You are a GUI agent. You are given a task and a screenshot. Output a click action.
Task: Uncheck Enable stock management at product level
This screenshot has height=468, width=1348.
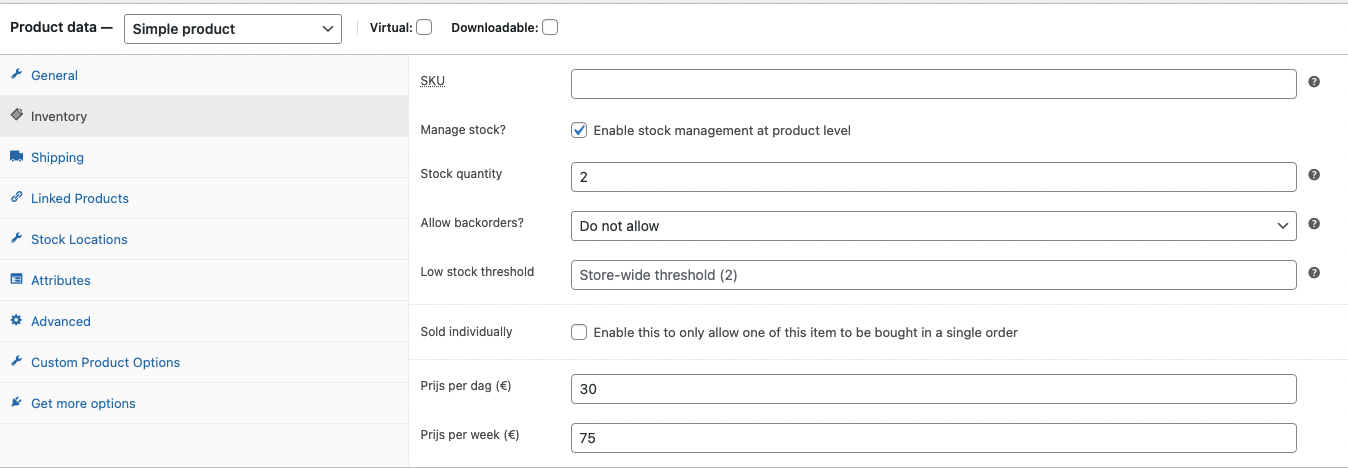coord(579,130)
